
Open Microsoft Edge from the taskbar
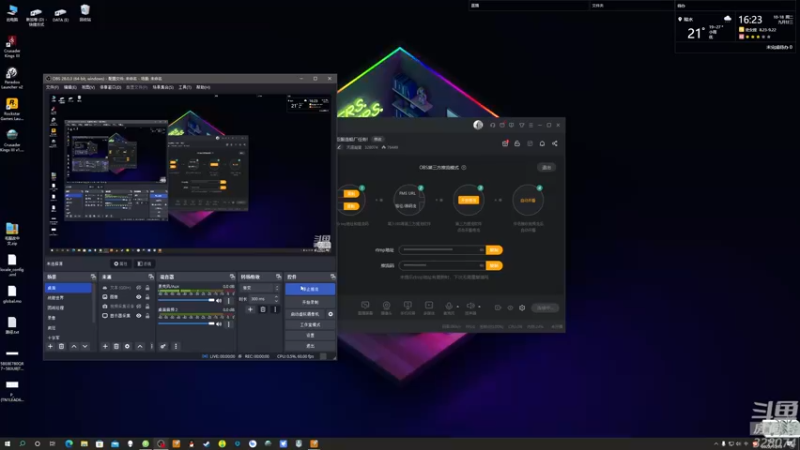69,444
